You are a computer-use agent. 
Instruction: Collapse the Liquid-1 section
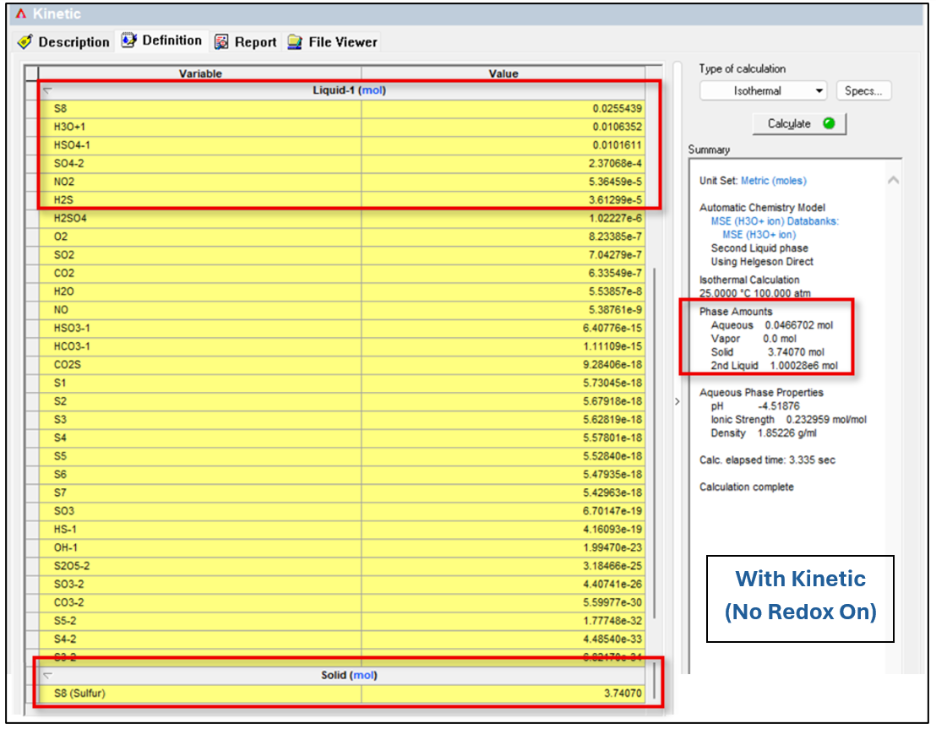(48, 91)
